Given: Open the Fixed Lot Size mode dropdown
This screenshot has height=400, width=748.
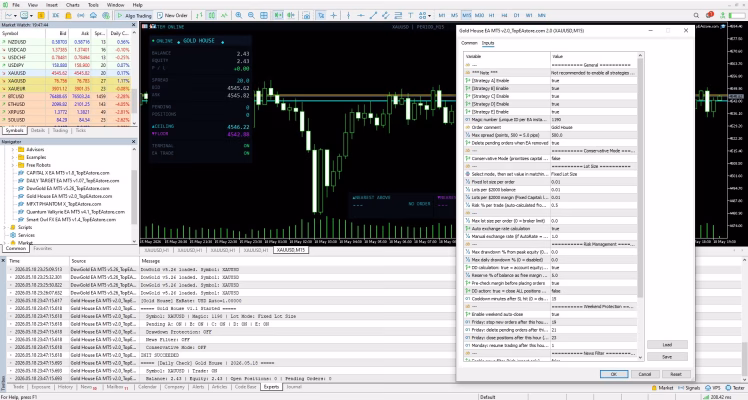Looking at the screenshot, I should tap(593, 174).
